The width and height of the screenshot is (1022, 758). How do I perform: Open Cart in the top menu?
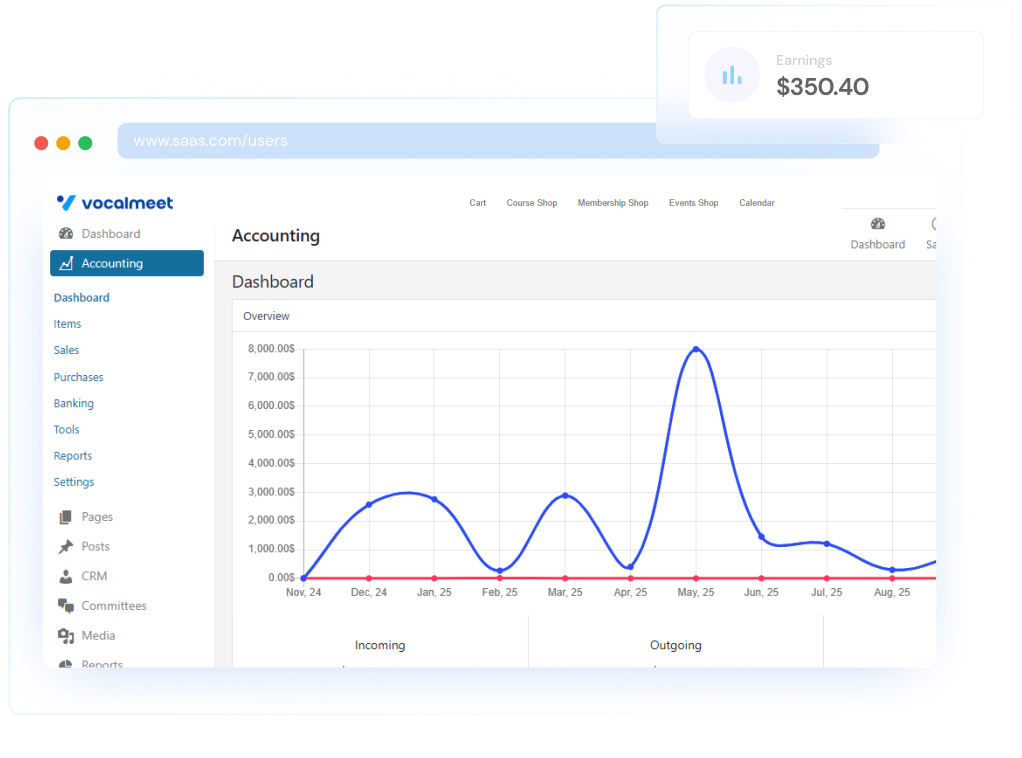[478, 203]
